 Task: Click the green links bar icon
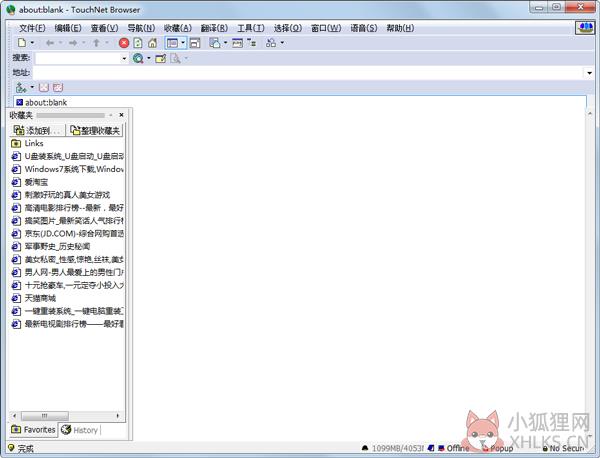click(21, 88)
